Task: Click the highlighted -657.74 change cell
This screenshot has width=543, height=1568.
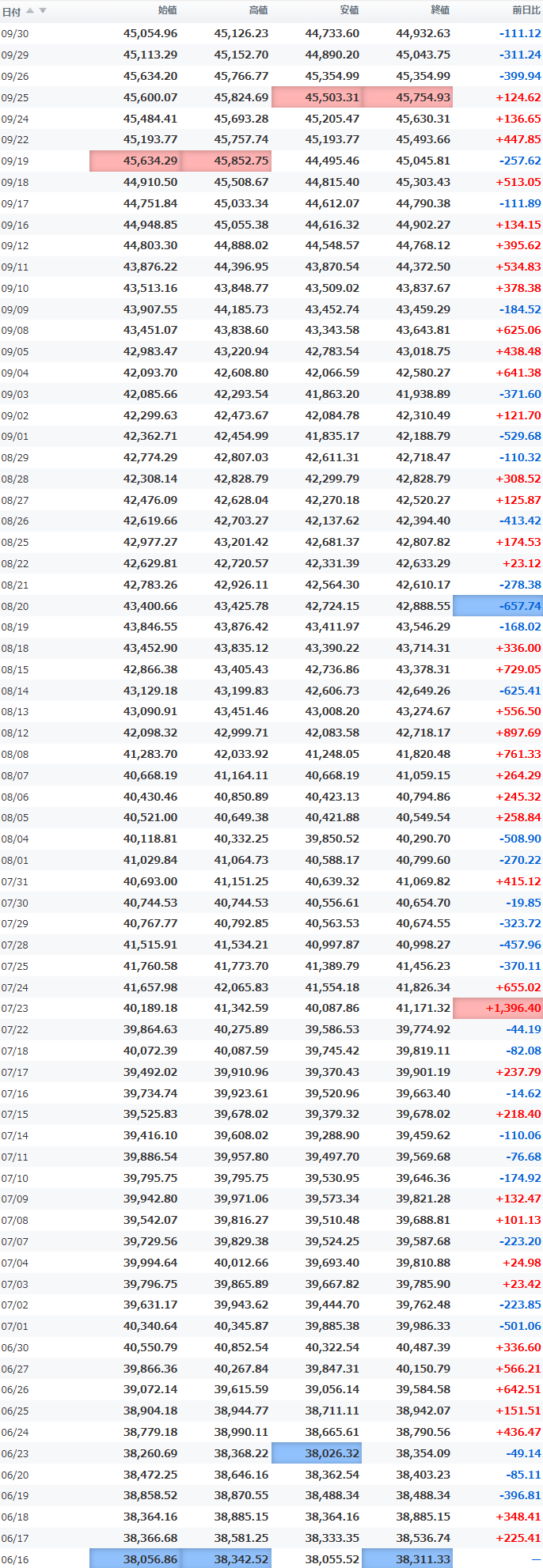Action: [x=498, y=606]
